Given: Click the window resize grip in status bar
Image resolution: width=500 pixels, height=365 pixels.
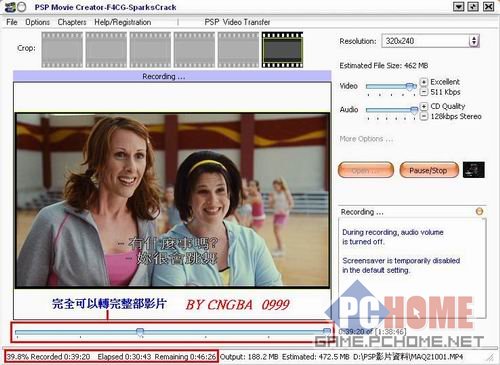Looking at the screenshot, I should click(x=490, y=357).
